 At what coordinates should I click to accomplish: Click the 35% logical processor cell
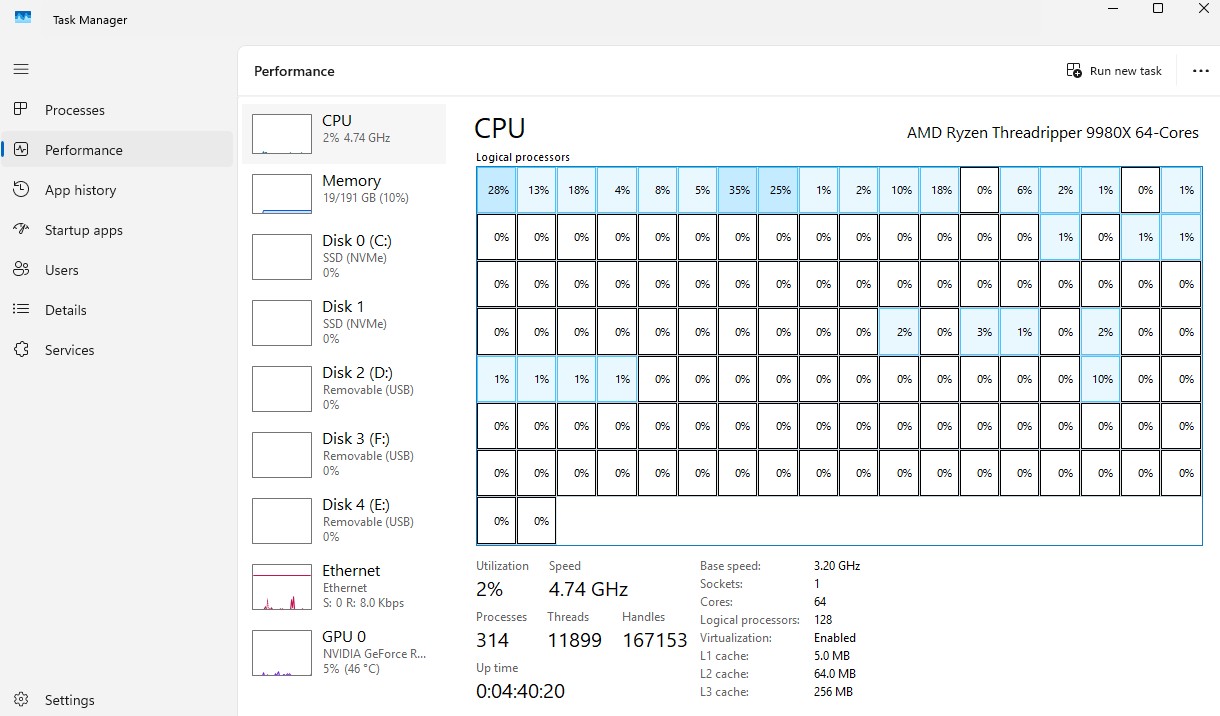738,190
